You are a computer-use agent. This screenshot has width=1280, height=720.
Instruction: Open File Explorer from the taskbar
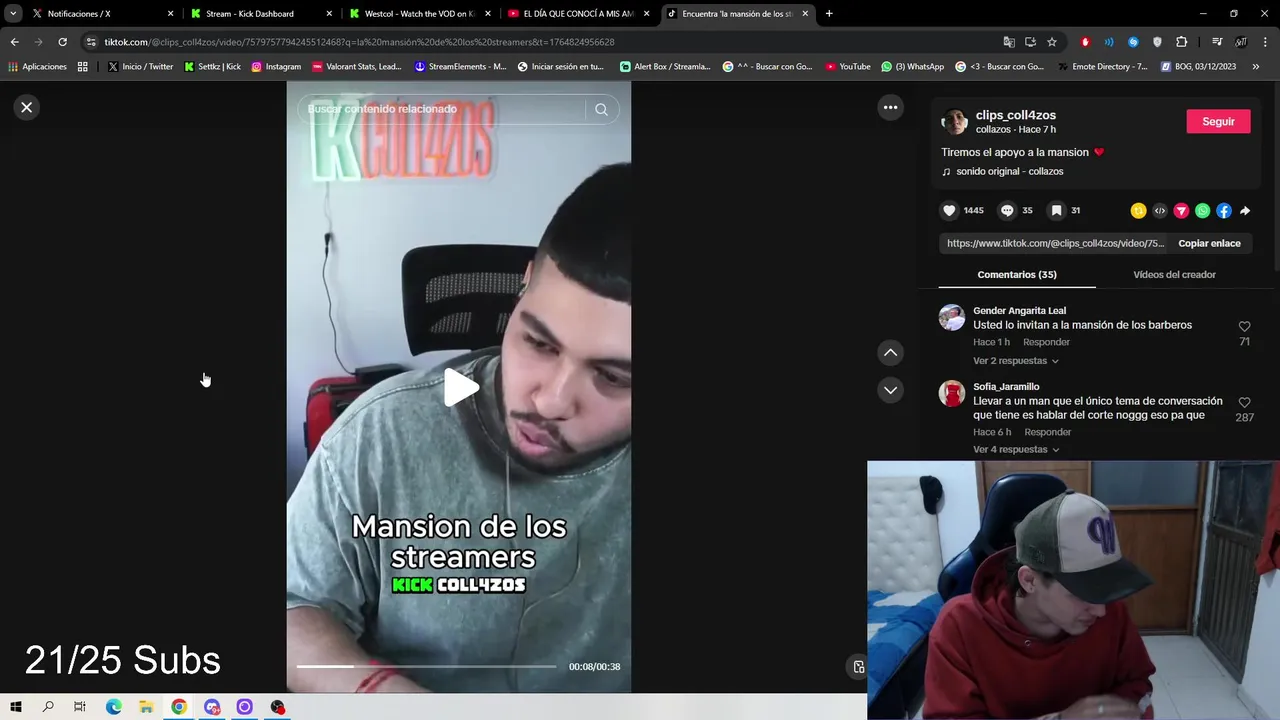146,707
